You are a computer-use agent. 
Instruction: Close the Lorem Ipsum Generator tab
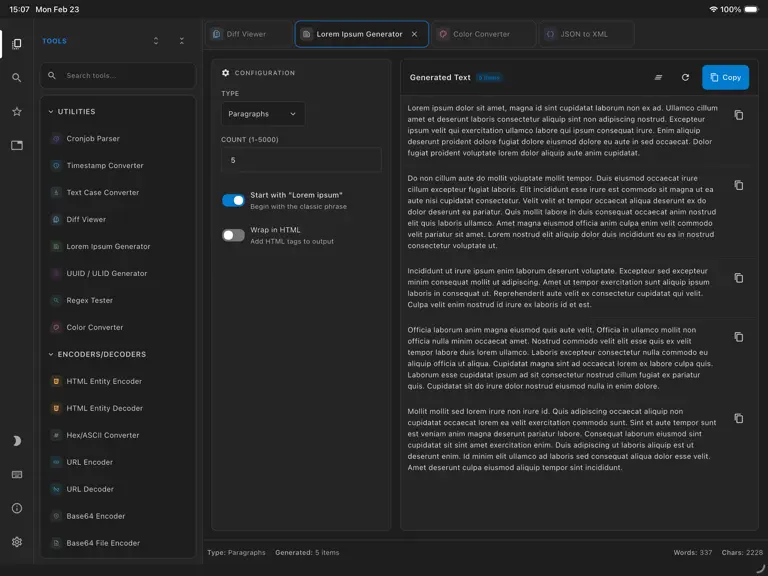414,34
